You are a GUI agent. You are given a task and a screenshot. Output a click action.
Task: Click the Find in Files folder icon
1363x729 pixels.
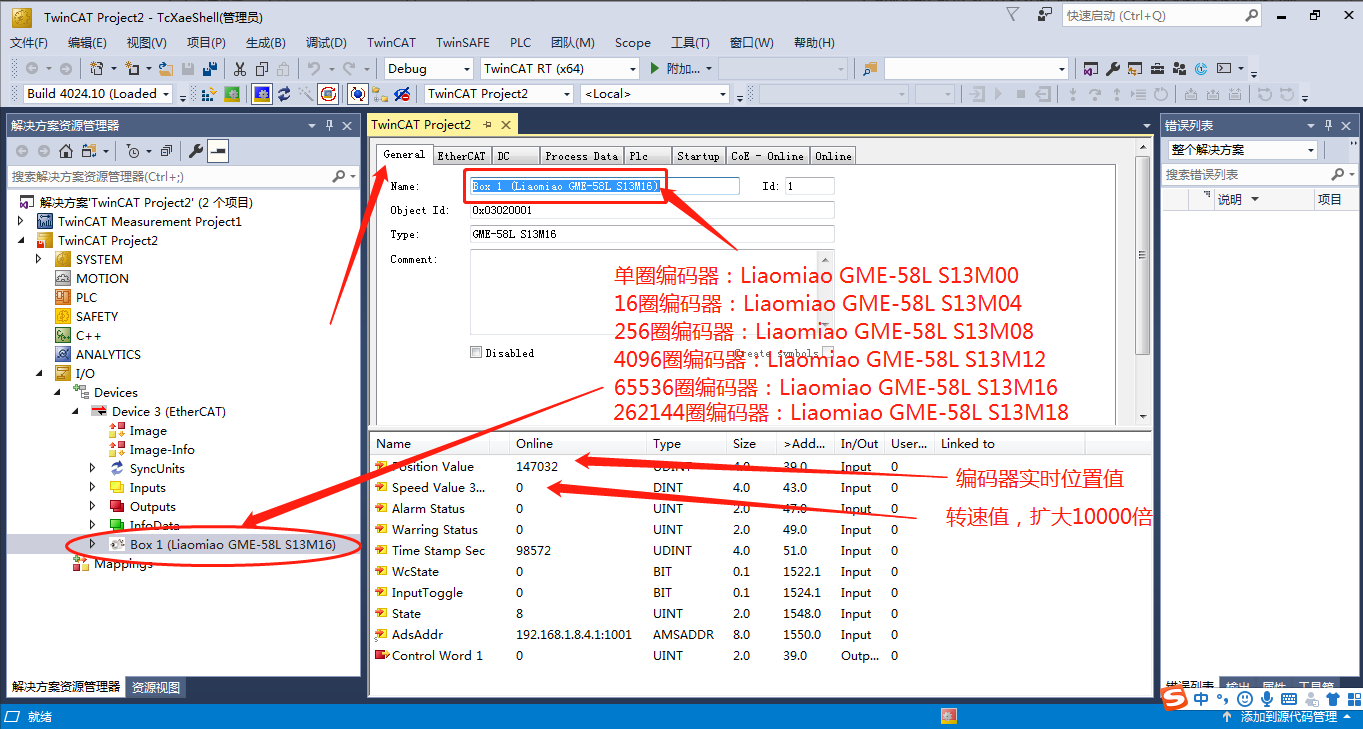tap(870, 69)
